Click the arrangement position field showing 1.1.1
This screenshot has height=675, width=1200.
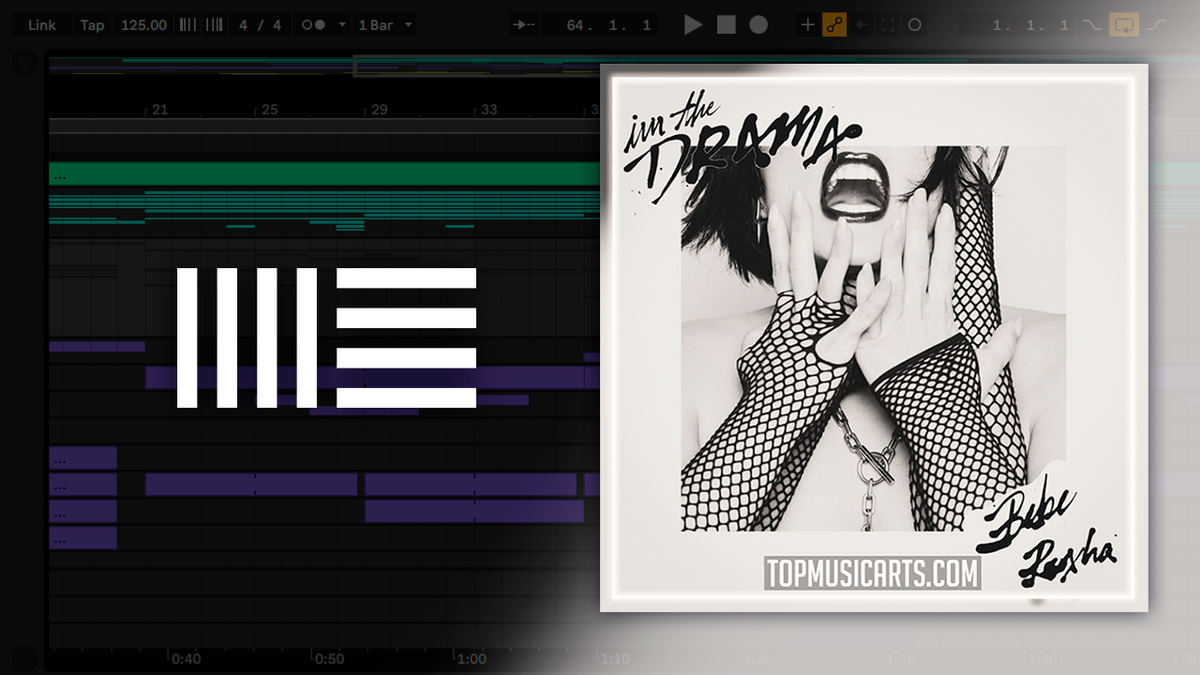click(x=1030, y=24)
